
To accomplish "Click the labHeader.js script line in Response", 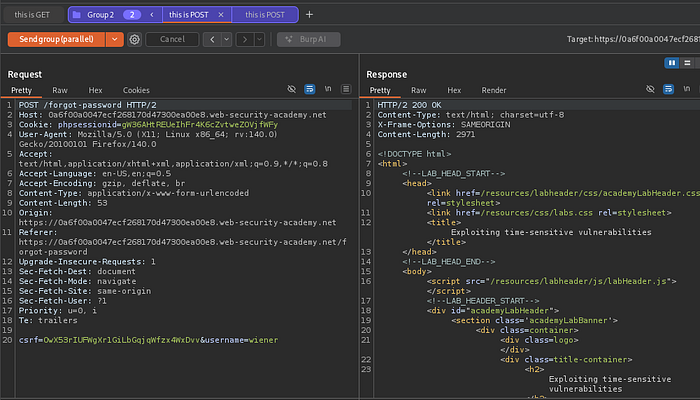I will (x=551, y=281).
